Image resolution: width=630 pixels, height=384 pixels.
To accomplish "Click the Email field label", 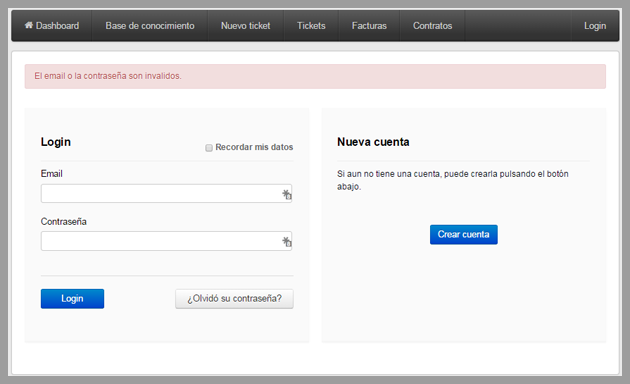I will click(51, 174).
